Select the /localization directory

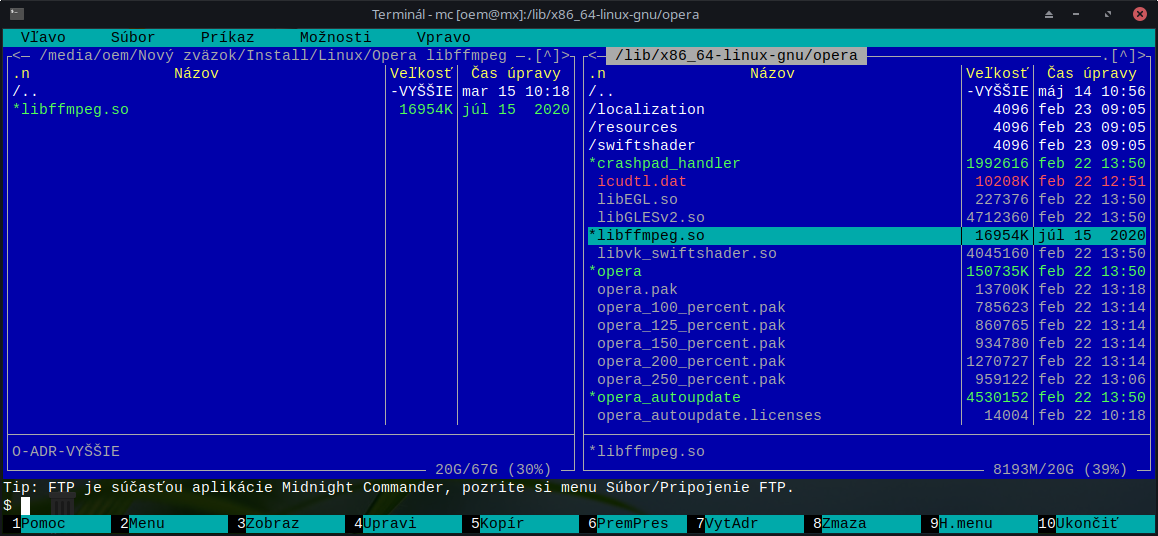pos(867,110)
